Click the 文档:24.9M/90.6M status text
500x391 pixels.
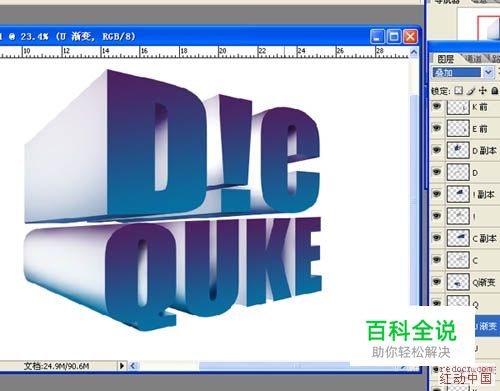pos(57,366)
